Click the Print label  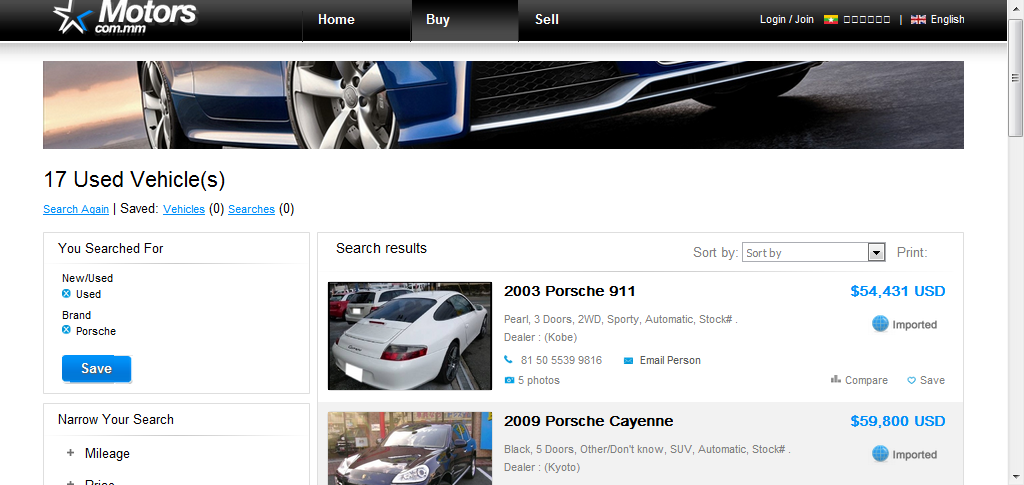click(912, 253)
